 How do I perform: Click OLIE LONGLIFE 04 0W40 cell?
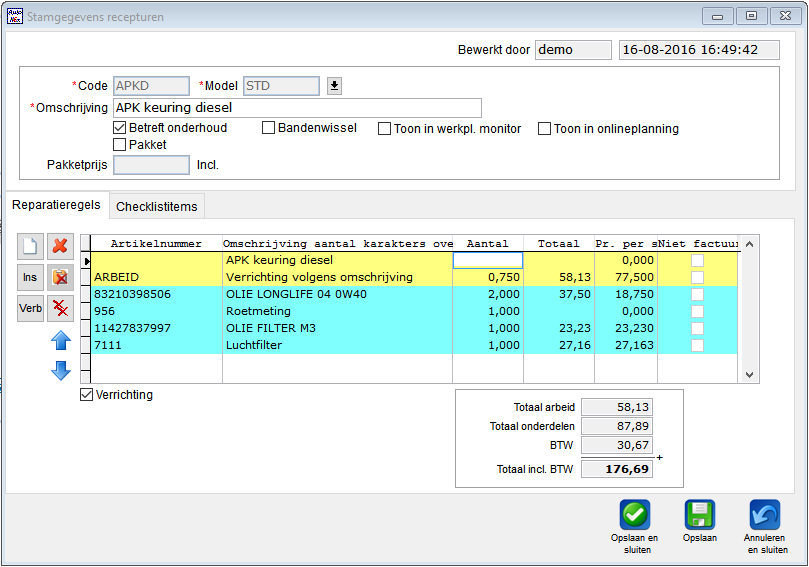coord(337,294)
